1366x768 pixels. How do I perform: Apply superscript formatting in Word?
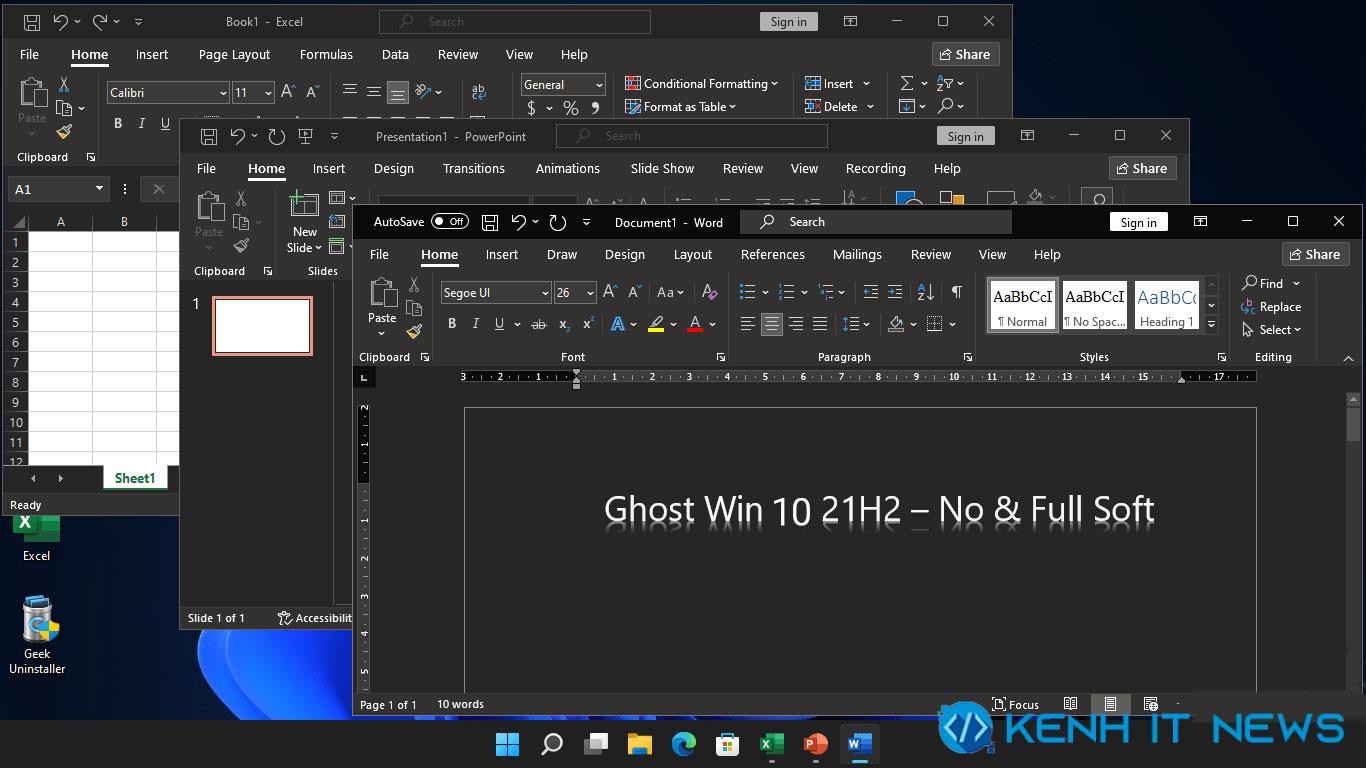pos(588,324)
